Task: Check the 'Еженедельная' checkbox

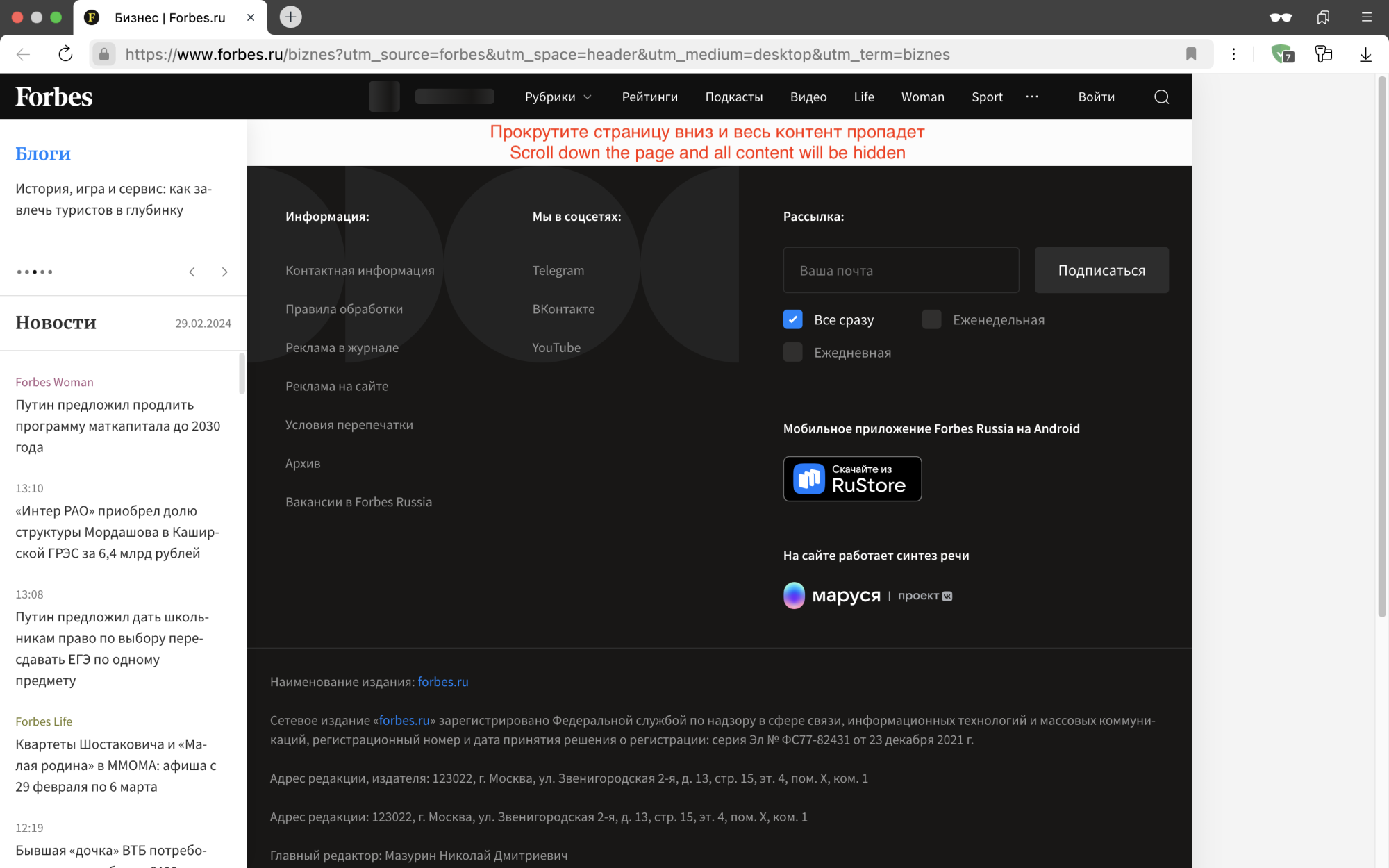Action: click(x=932, y=319)
